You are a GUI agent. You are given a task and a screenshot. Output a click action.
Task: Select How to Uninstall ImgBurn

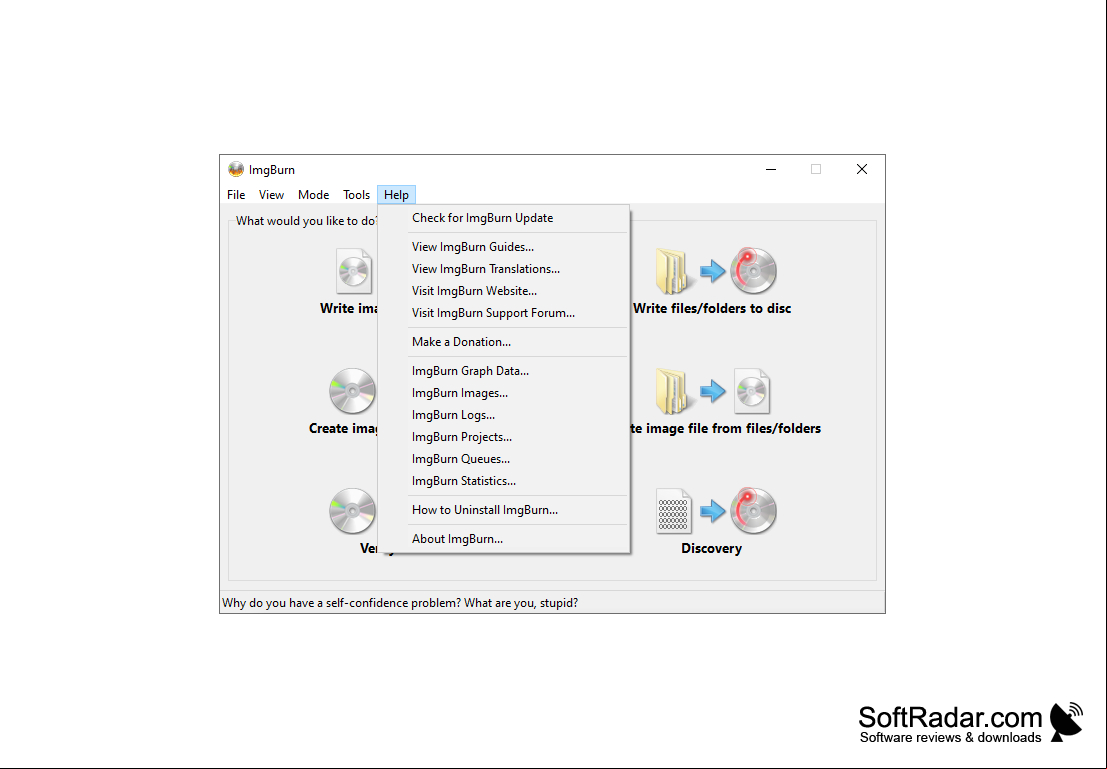pos(503,510)
